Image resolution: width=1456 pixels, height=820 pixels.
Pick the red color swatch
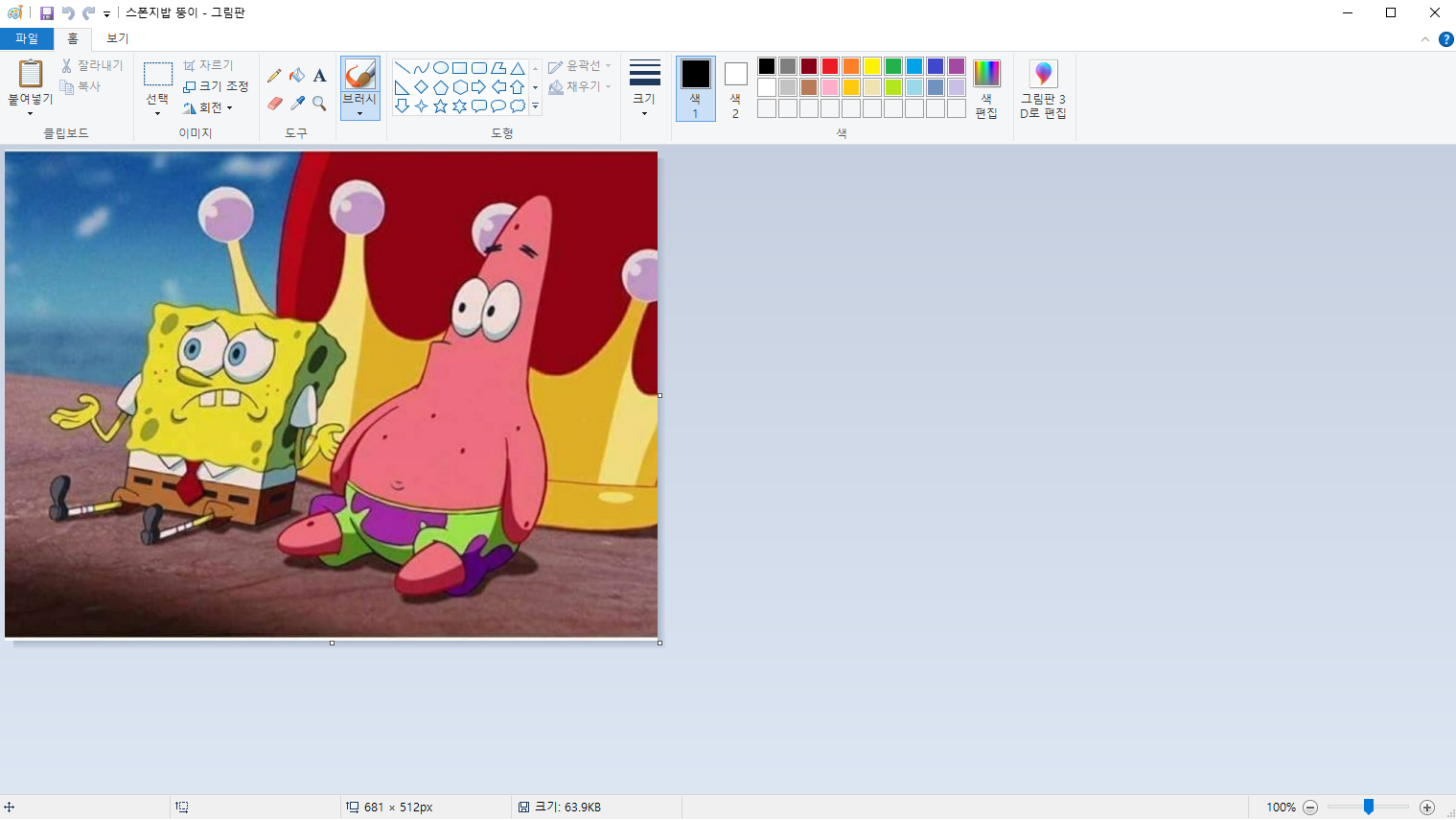click(x=830, y=66)
